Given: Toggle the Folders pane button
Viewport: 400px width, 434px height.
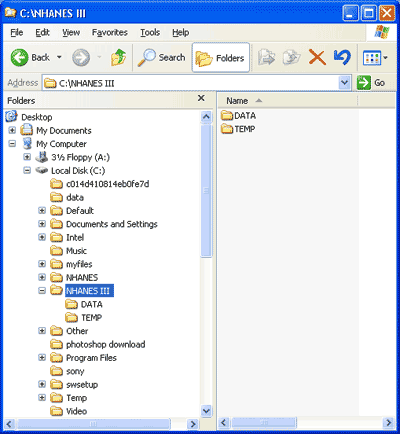Looking at the screenshot, I should tap(221, 58).
